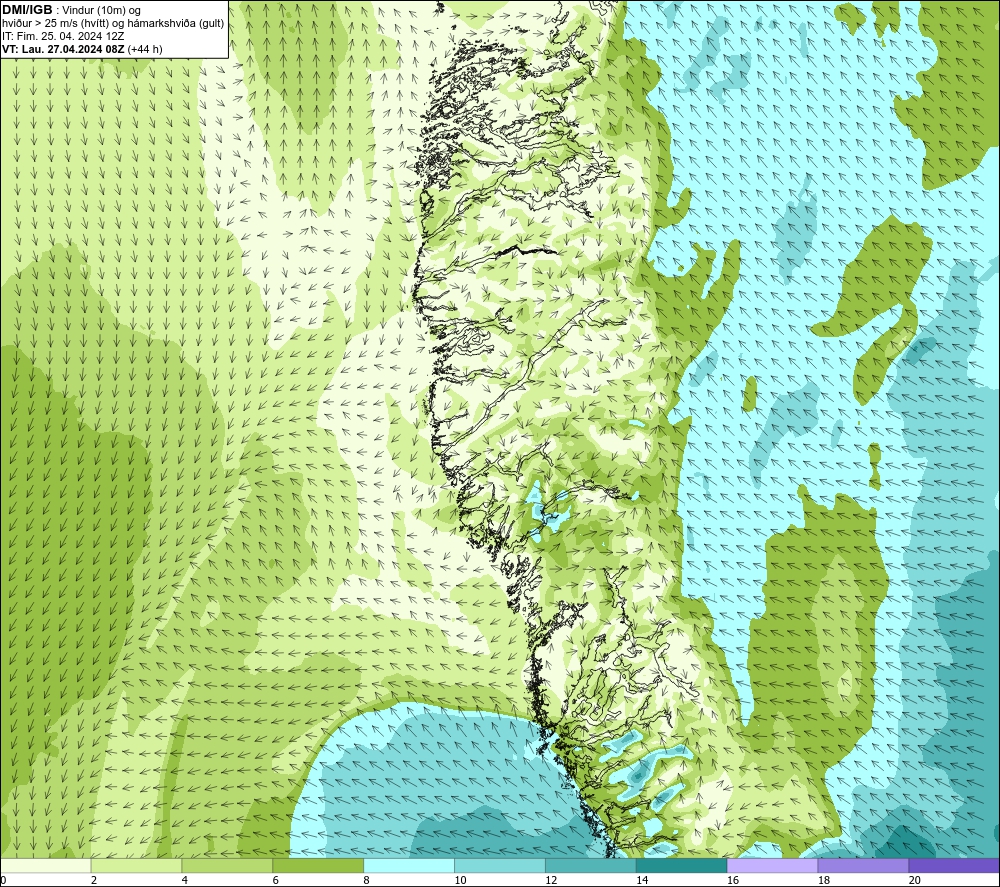Click the valid time line 'VT: Lau. 27.04.2024 08Z'
Image resolution: width=1000 pixels, height=887 pixels.
coord(64,49)
